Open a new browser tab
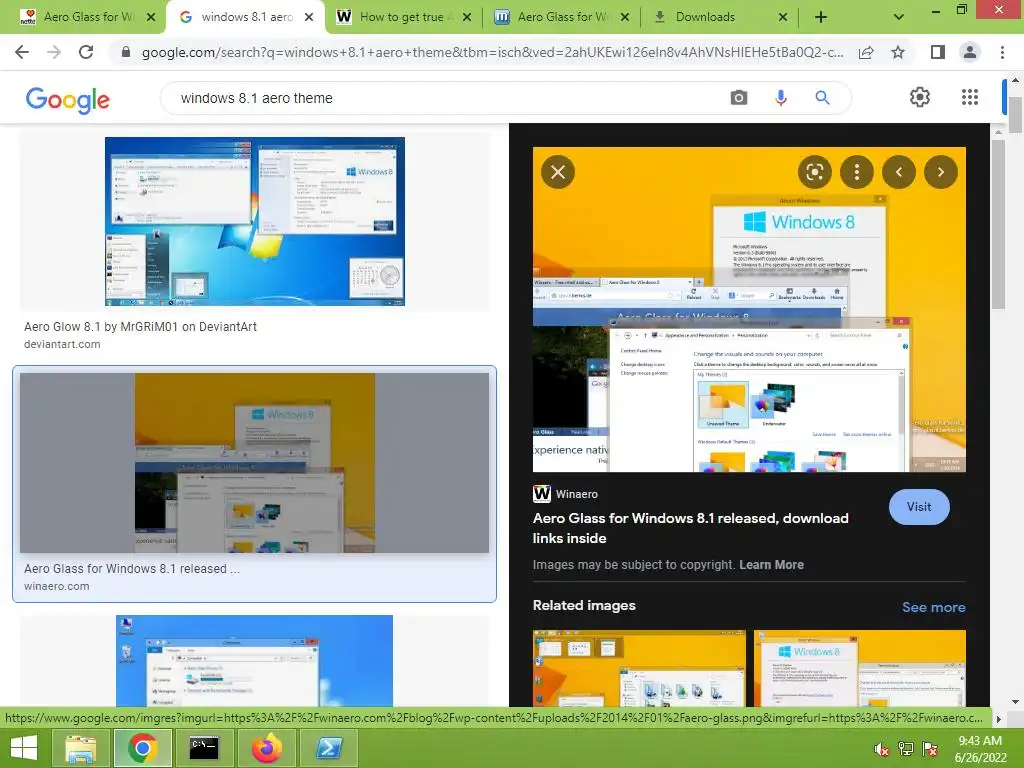Image resolution: width=1024 pixels, height=768 pixels. [x=821, y=18]
